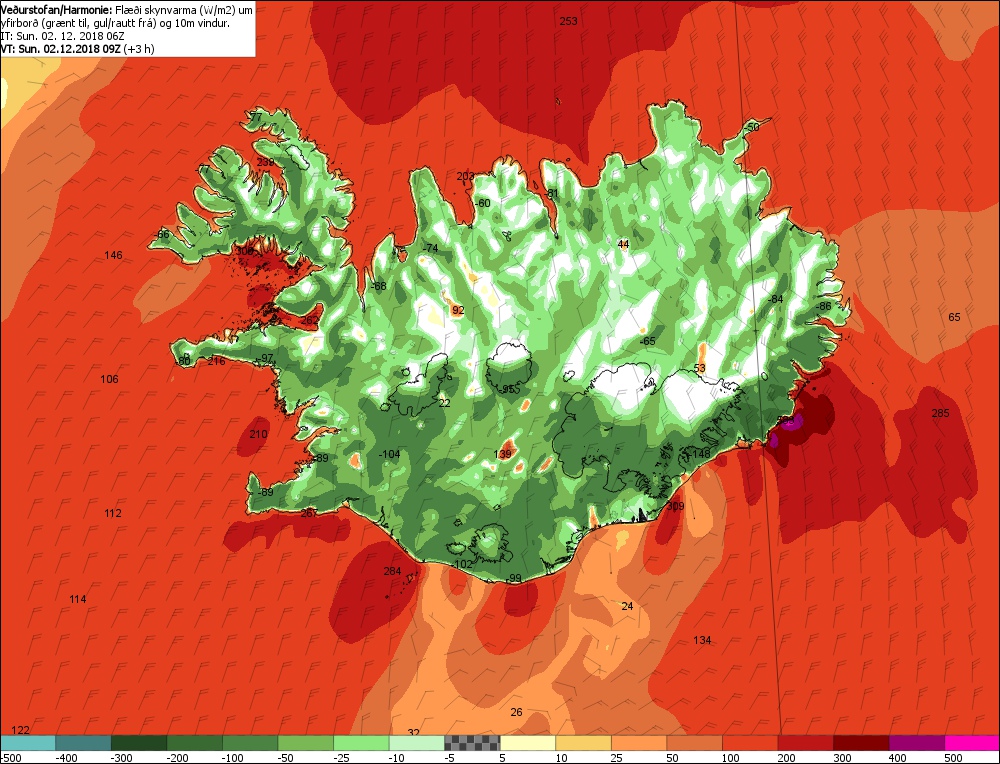Click the legend label '-300'
1000x764 pixels.
pos(122,758)
